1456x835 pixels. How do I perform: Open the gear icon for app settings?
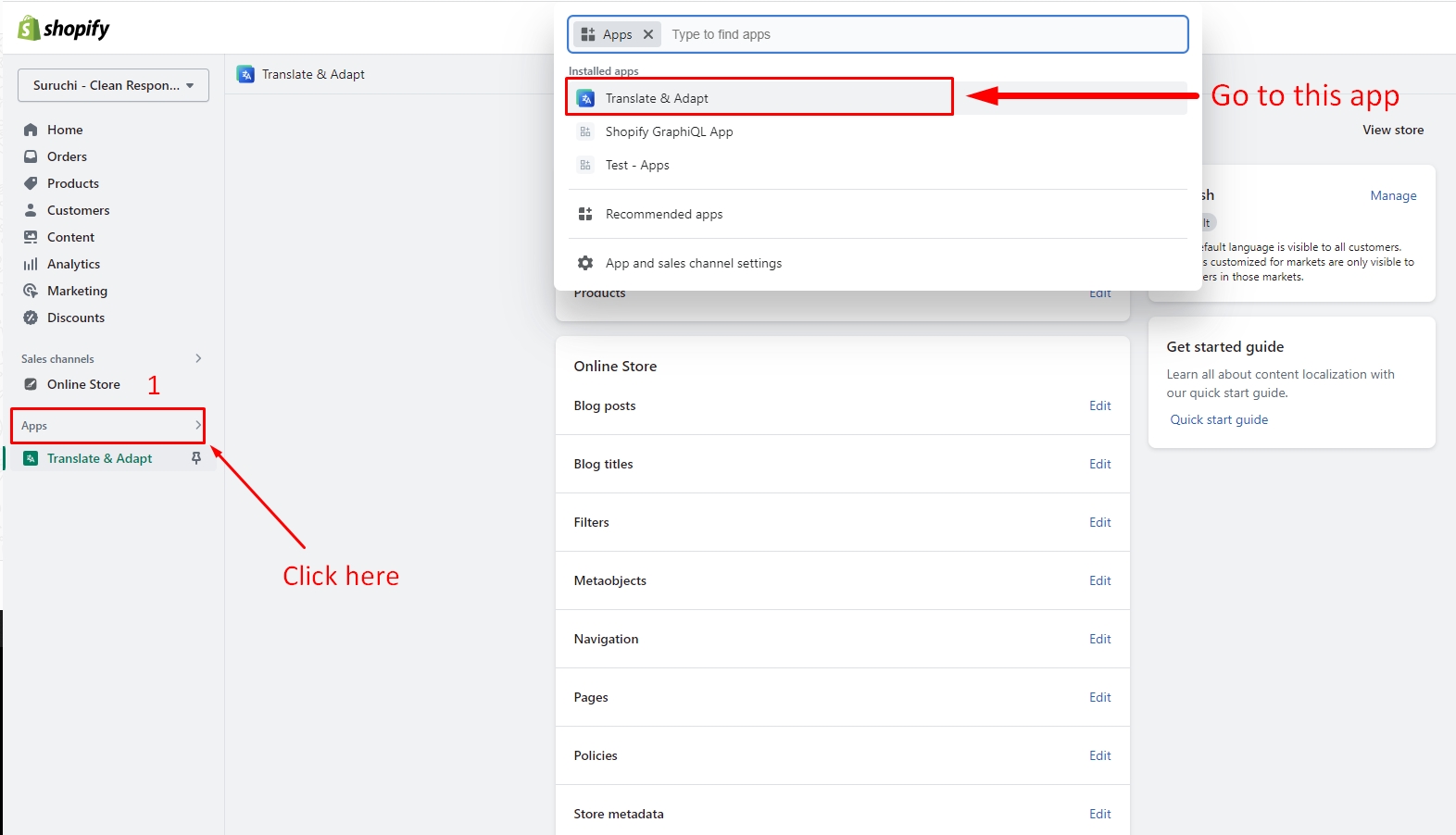[x=585, y=263]
